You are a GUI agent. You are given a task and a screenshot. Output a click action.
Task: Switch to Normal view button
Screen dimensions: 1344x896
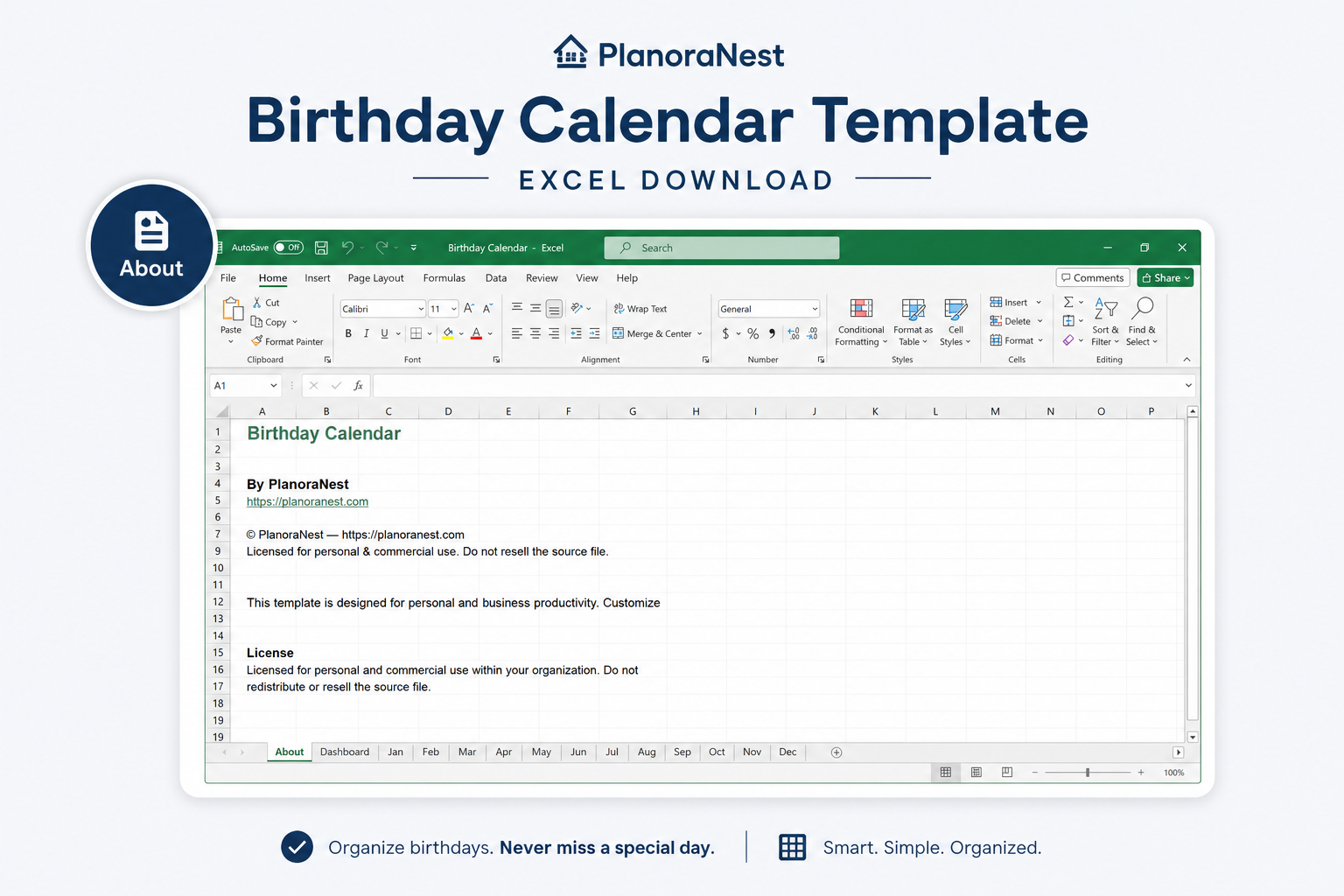[x=946, y=773]
